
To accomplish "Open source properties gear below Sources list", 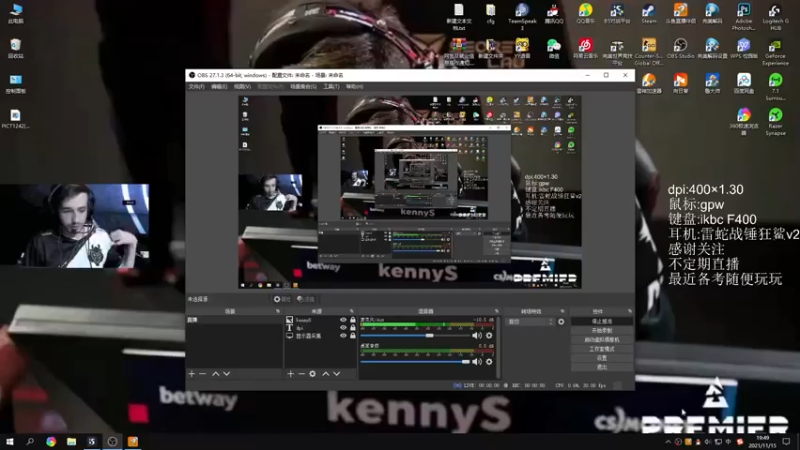I will click(312, 374).
